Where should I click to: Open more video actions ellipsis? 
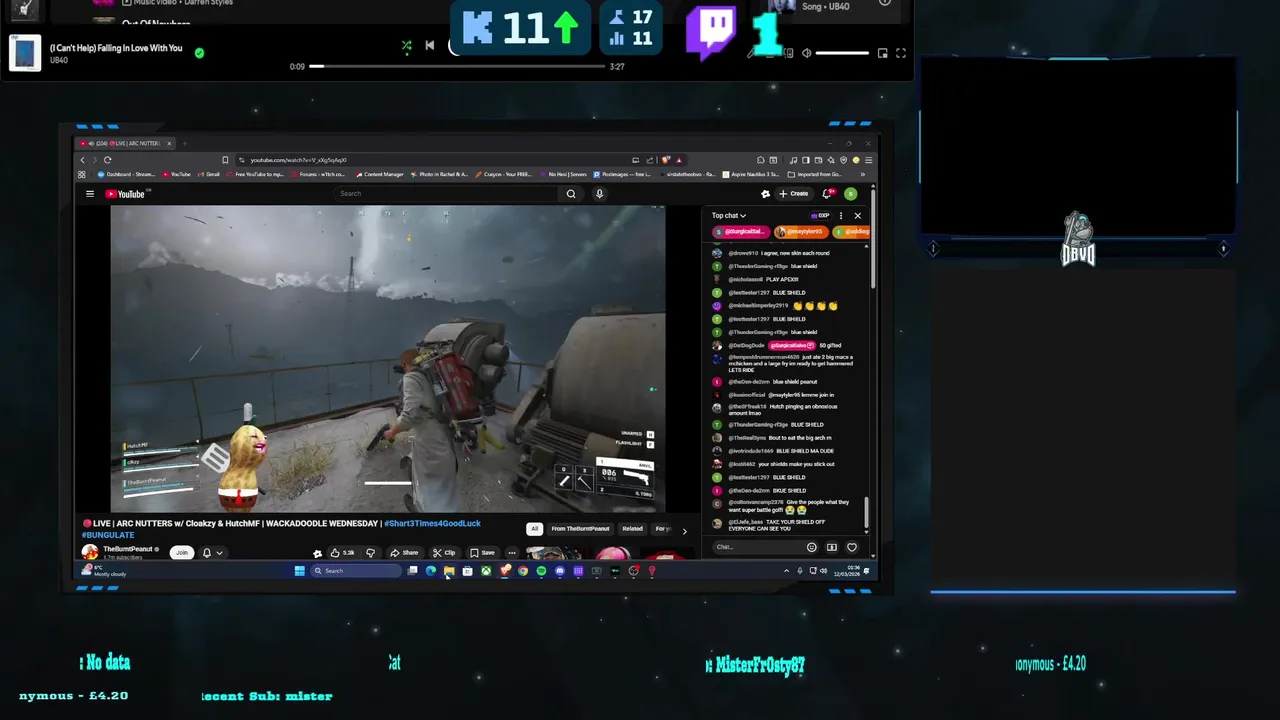tap(512, 552)
